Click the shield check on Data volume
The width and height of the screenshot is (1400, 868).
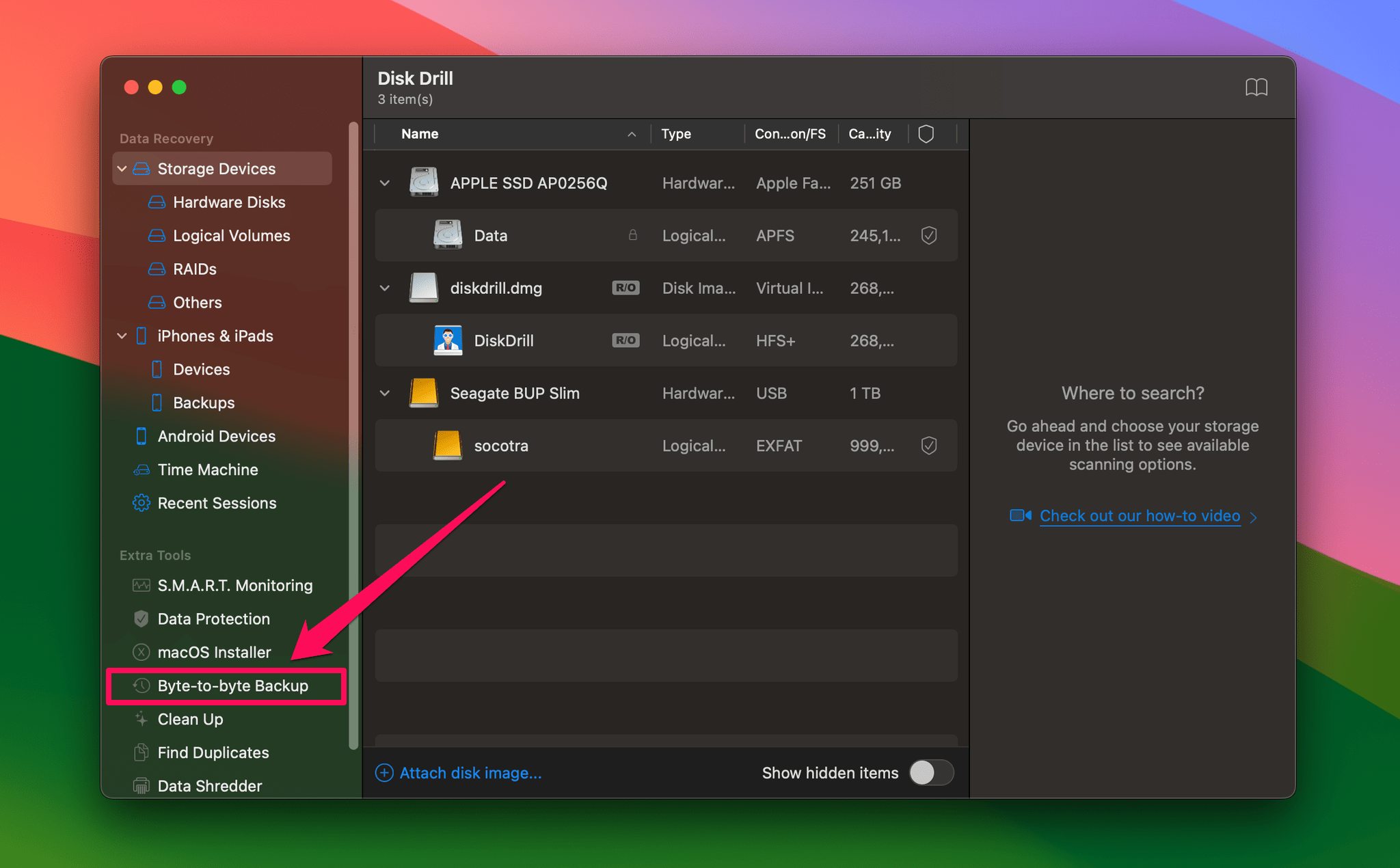[x=928, y=235]
